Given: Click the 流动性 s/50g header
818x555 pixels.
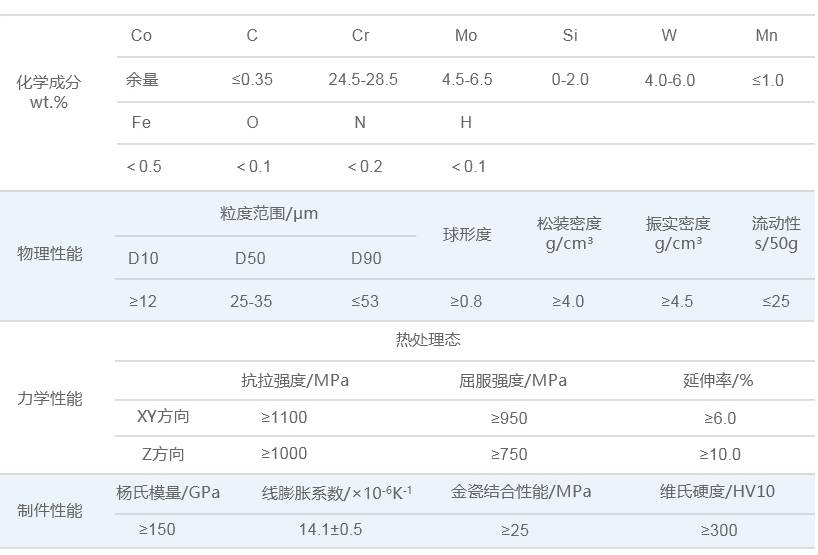Looking at the screenshot, I should tap(776, 234).
